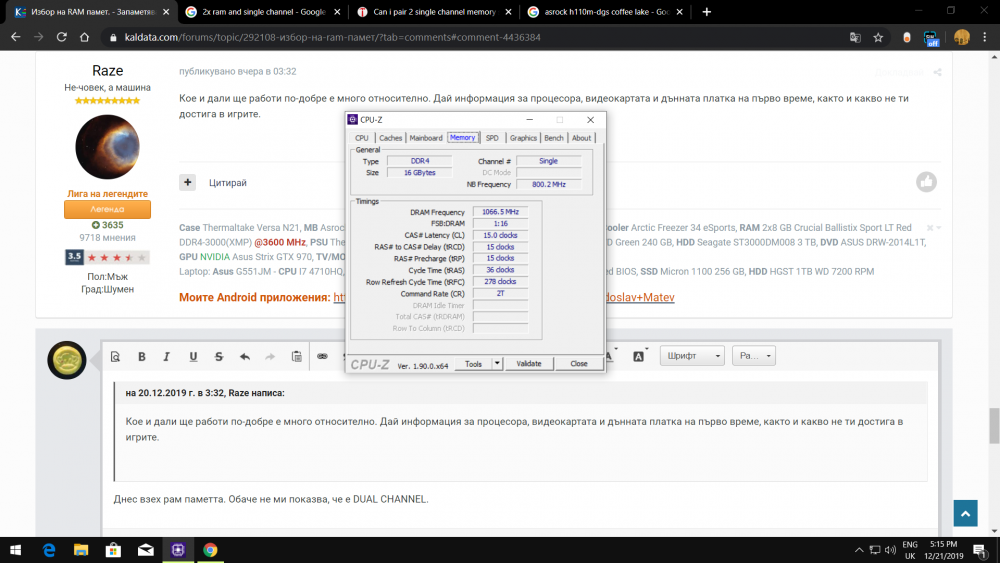1000x563 pixels.
Task: Bookmark this page with the star icon
Action: pos(878,37)
